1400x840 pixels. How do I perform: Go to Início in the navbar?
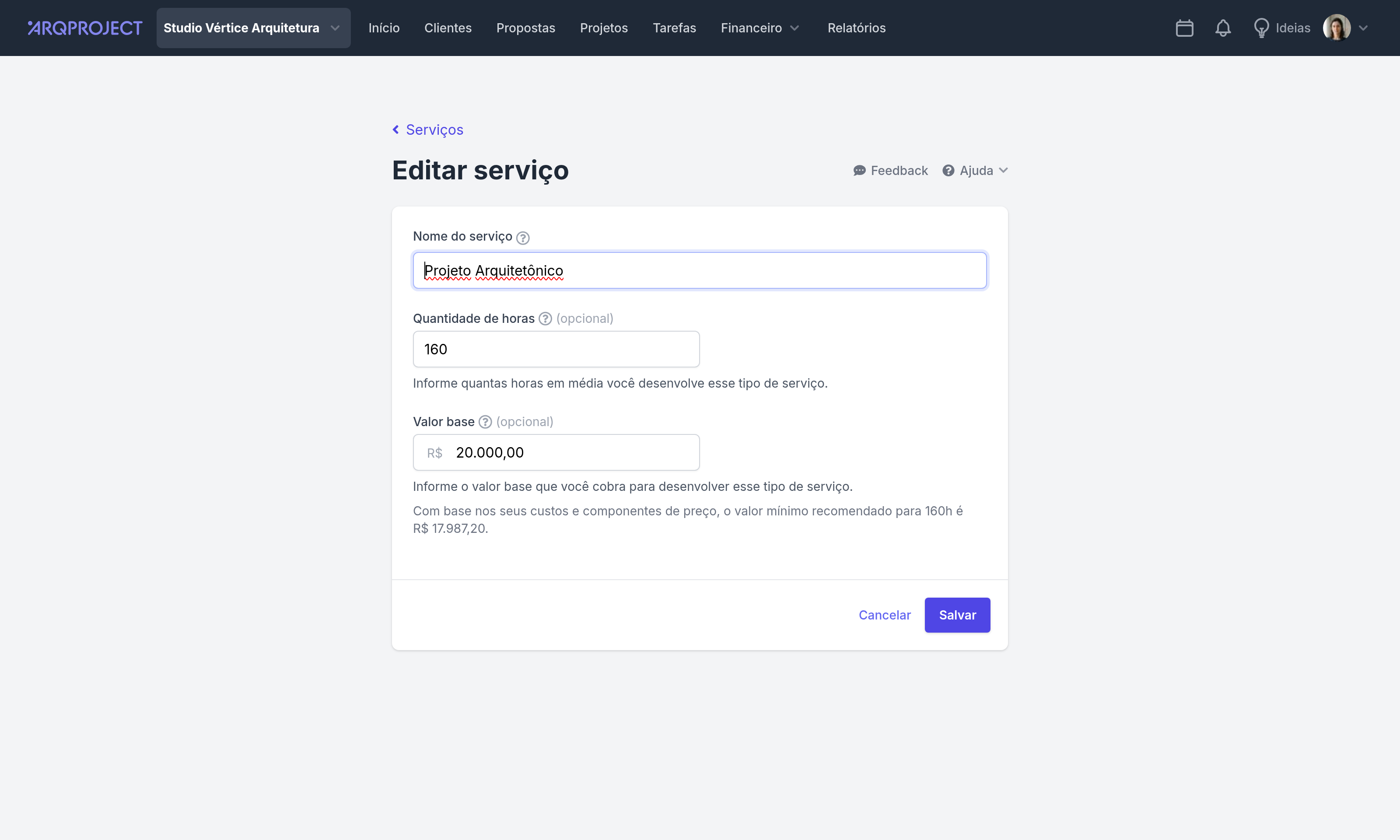[384, 28]
